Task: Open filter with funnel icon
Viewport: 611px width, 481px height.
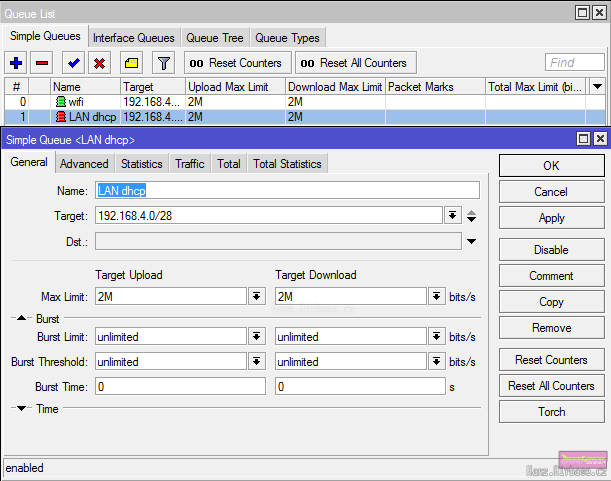Action: [163, 63]
